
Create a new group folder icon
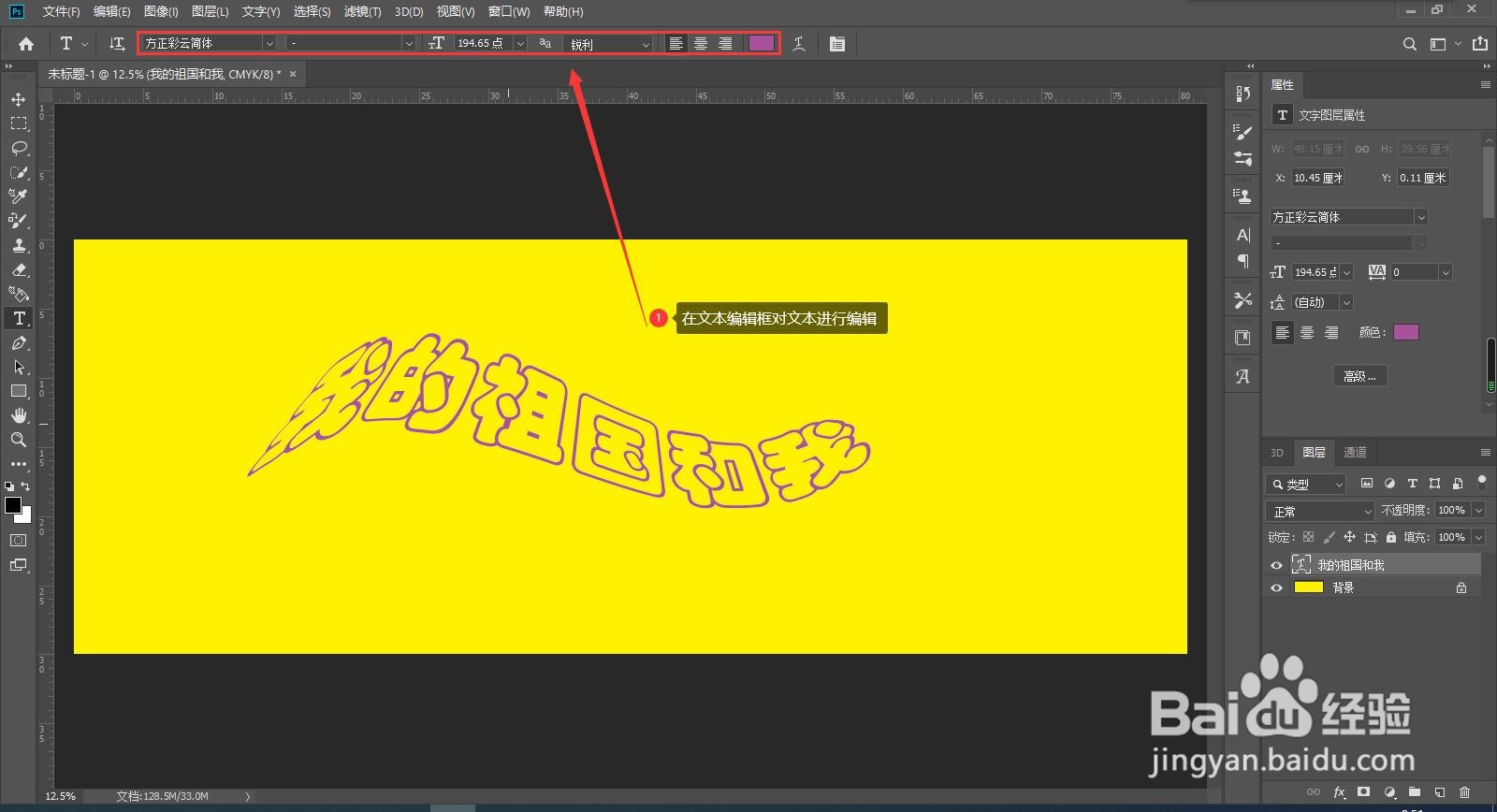pos(1415,792)
